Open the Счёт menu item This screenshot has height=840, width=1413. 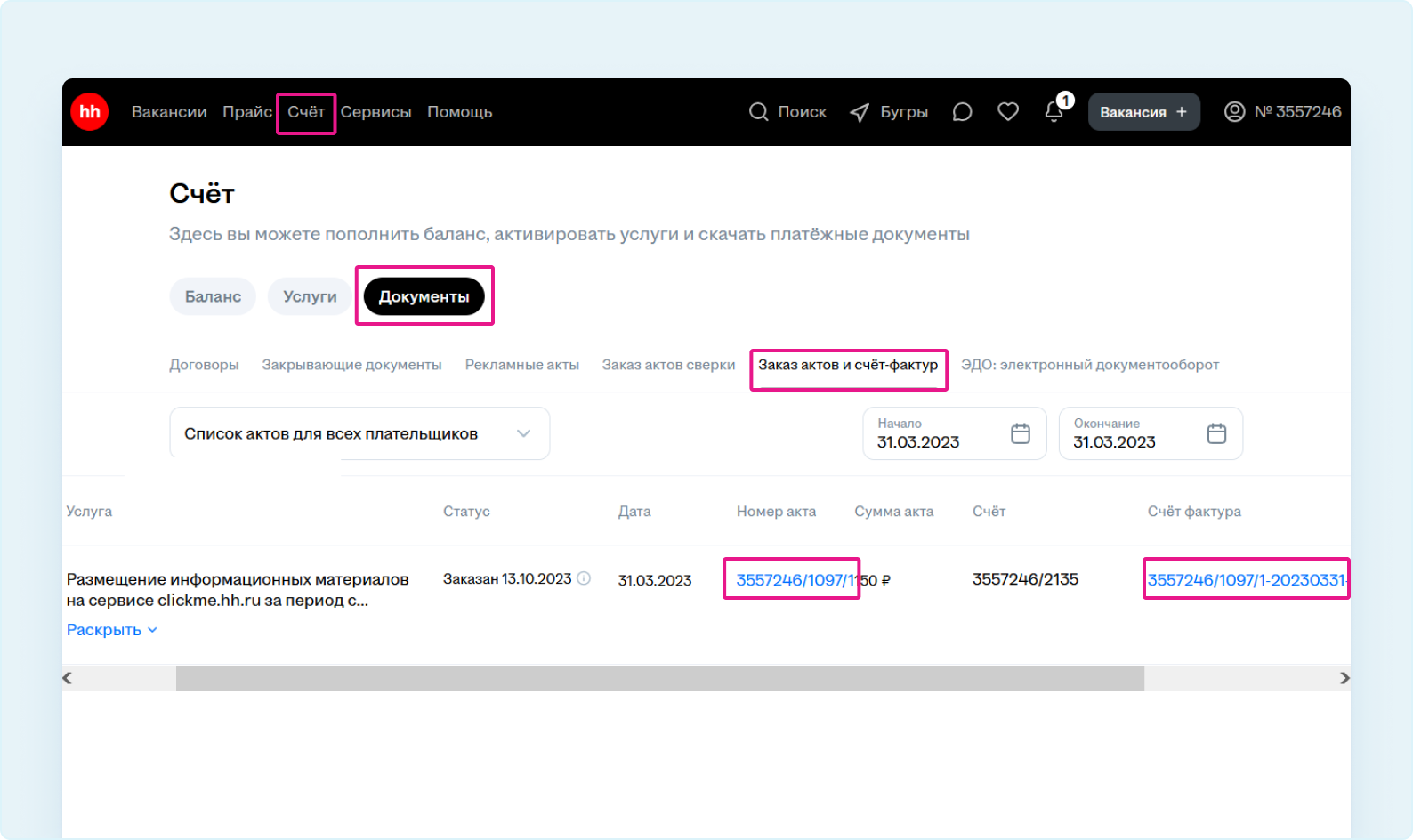click(306, 112)
